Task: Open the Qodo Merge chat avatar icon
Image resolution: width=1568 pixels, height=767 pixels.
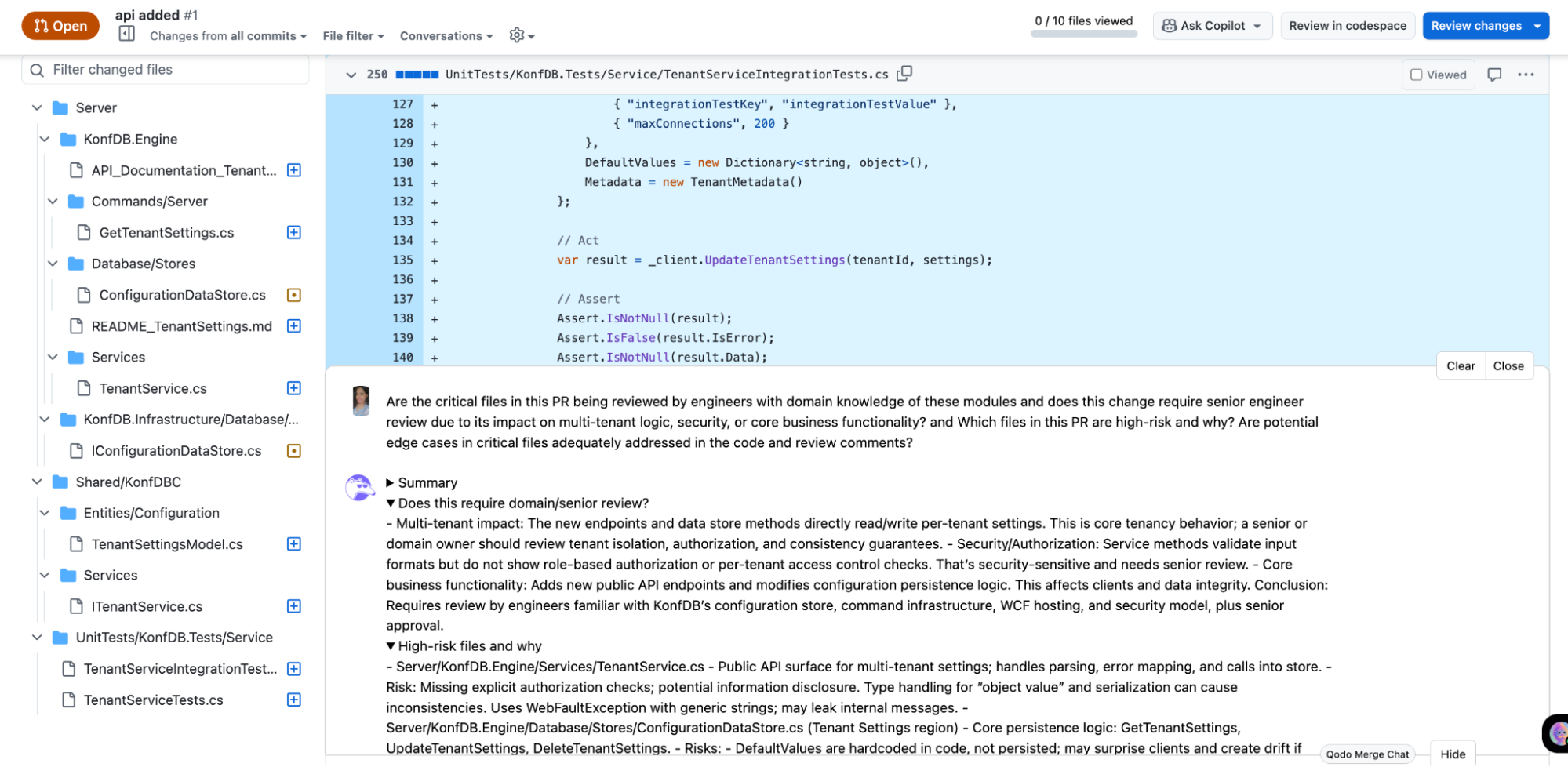Action: click(x=1557, y=732)
